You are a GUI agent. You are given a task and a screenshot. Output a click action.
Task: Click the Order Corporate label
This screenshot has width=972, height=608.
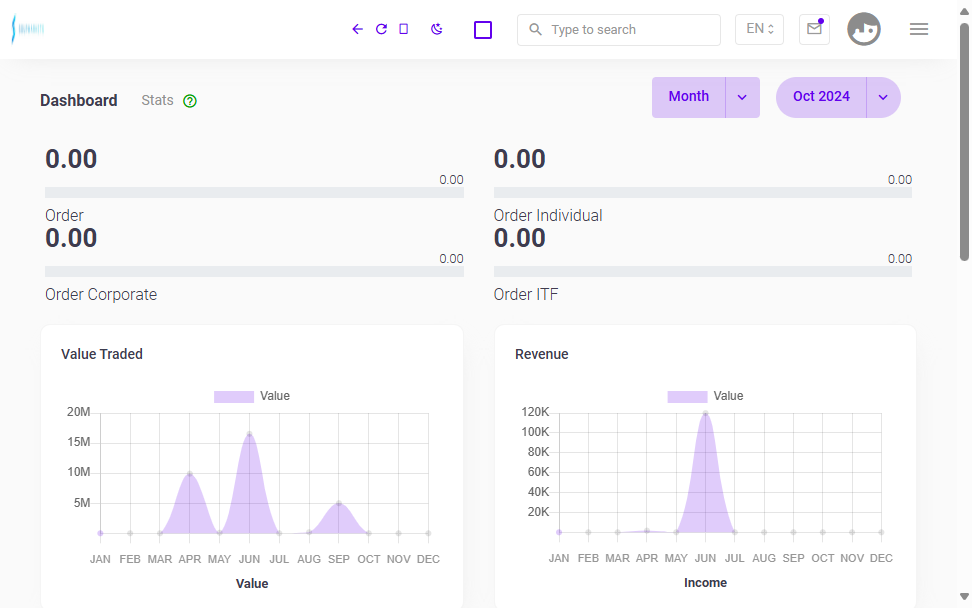(x=101, y=294)
